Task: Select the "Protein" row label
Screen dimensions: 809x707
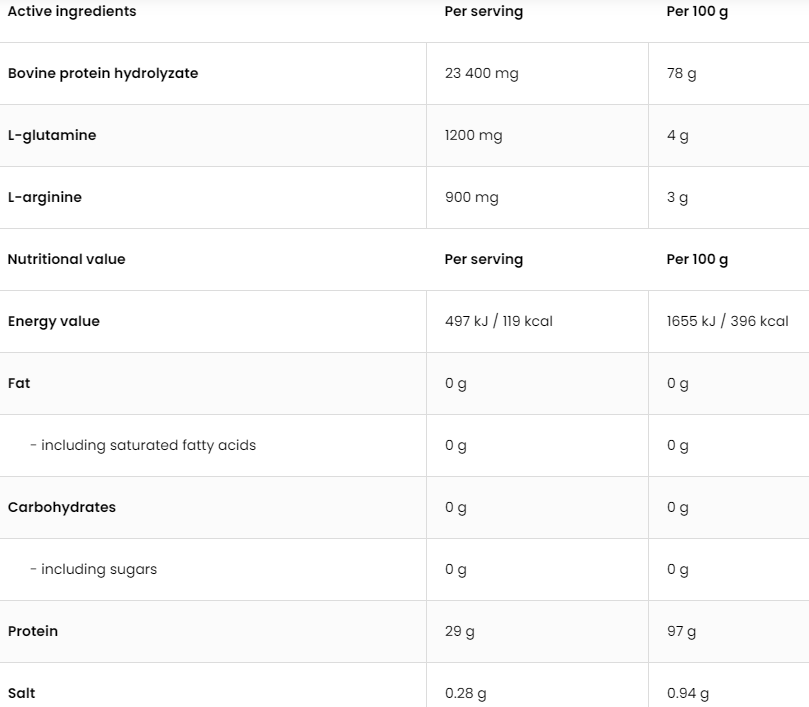Action: [x=33, y=631]
